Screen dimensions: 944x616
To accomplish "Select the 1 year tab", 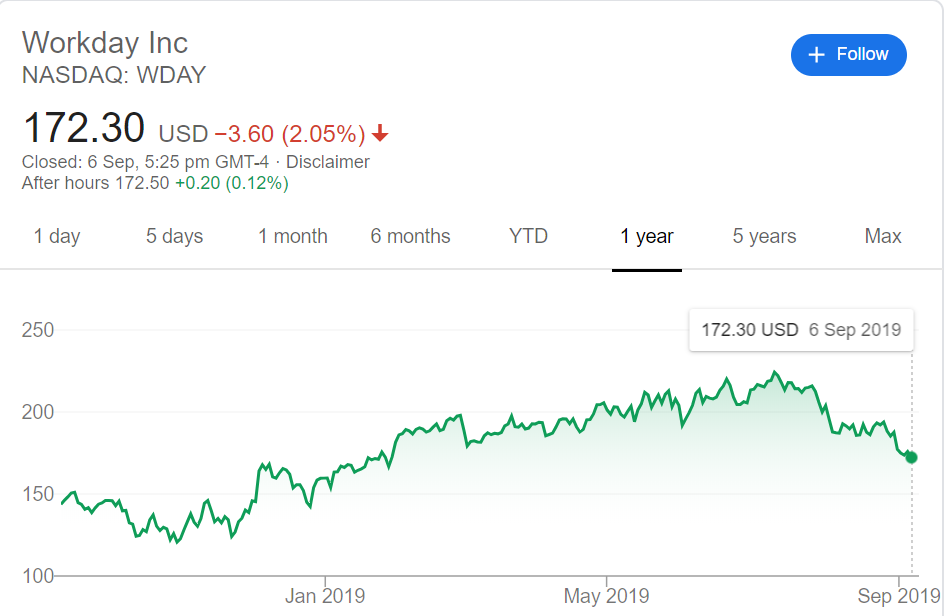I will tap(647, 236).
